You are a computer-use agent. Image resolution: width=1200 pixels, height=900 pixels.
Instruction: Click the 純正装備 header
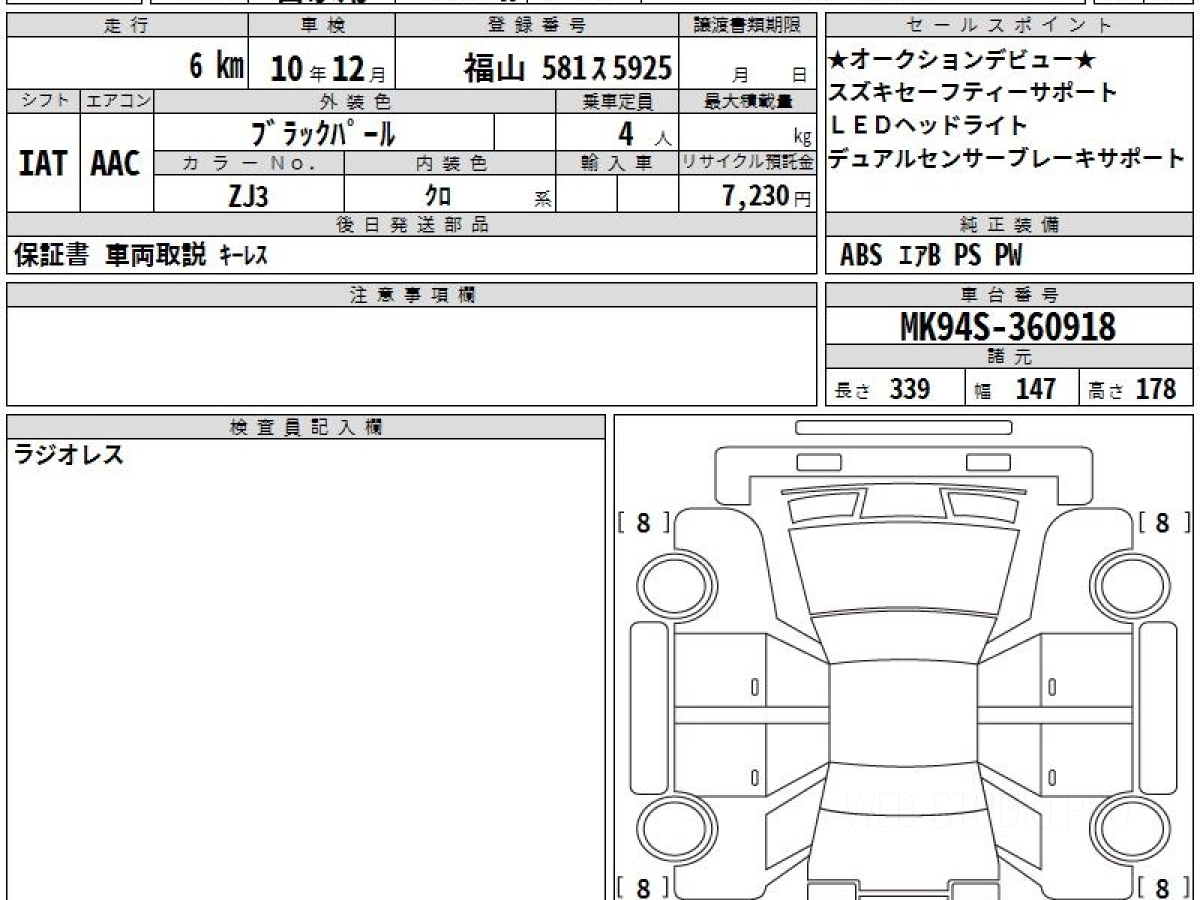(1010, 225)
